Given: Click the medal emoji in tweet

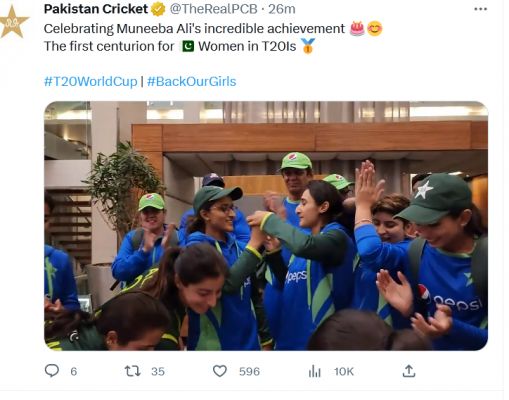Looking at the screenshot, I should [308, 46].
